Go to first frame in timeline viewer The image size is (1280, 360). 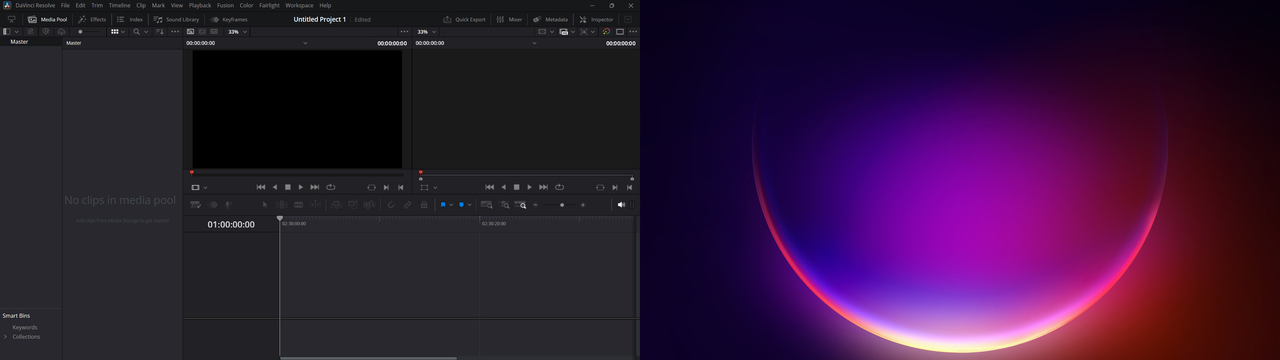490,187
